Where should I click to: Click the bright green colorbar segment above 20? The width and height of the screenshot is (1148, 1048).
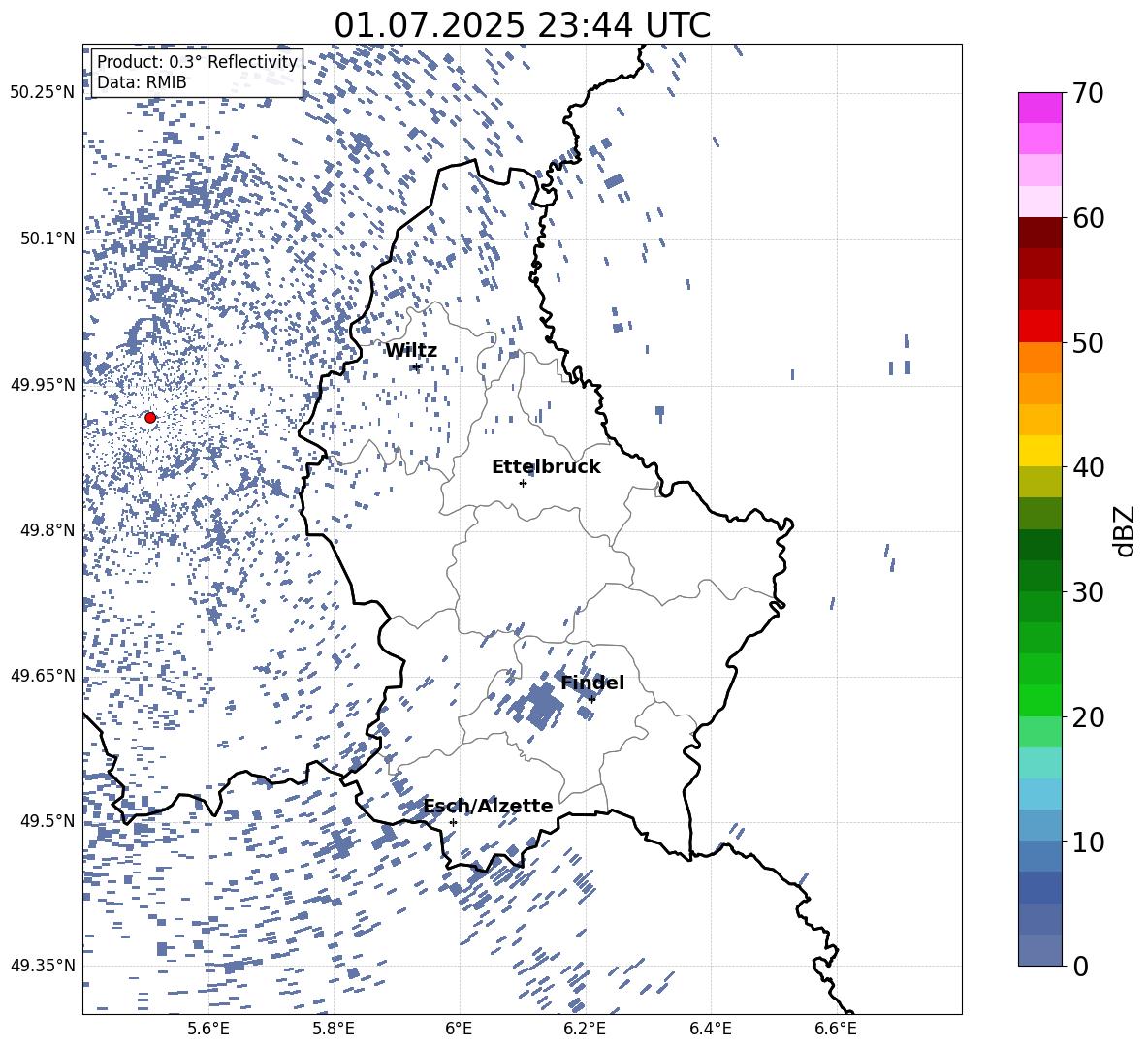[1039, 700]
